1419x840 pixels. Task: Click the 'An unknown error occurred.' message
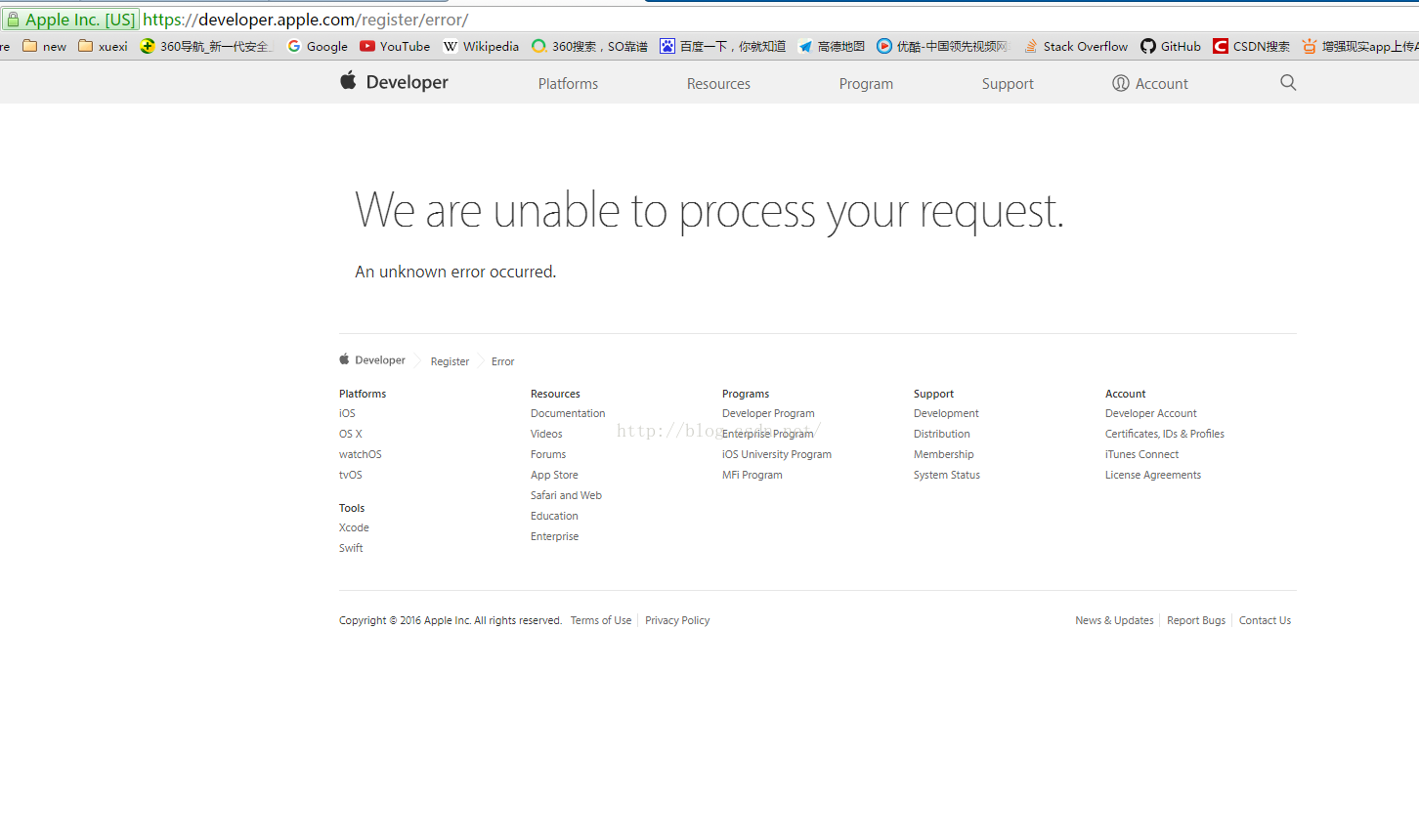coord(455,272)
